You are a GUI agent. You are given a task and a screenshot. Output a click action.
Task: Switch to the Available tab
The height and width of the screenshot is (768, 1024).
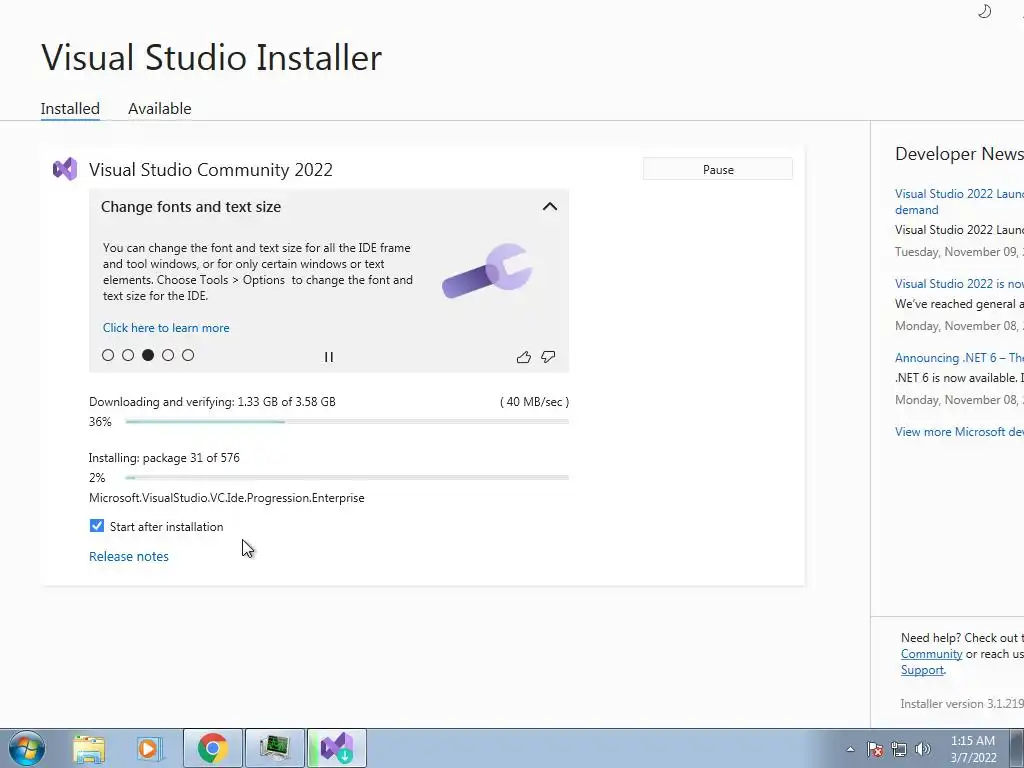159,108
